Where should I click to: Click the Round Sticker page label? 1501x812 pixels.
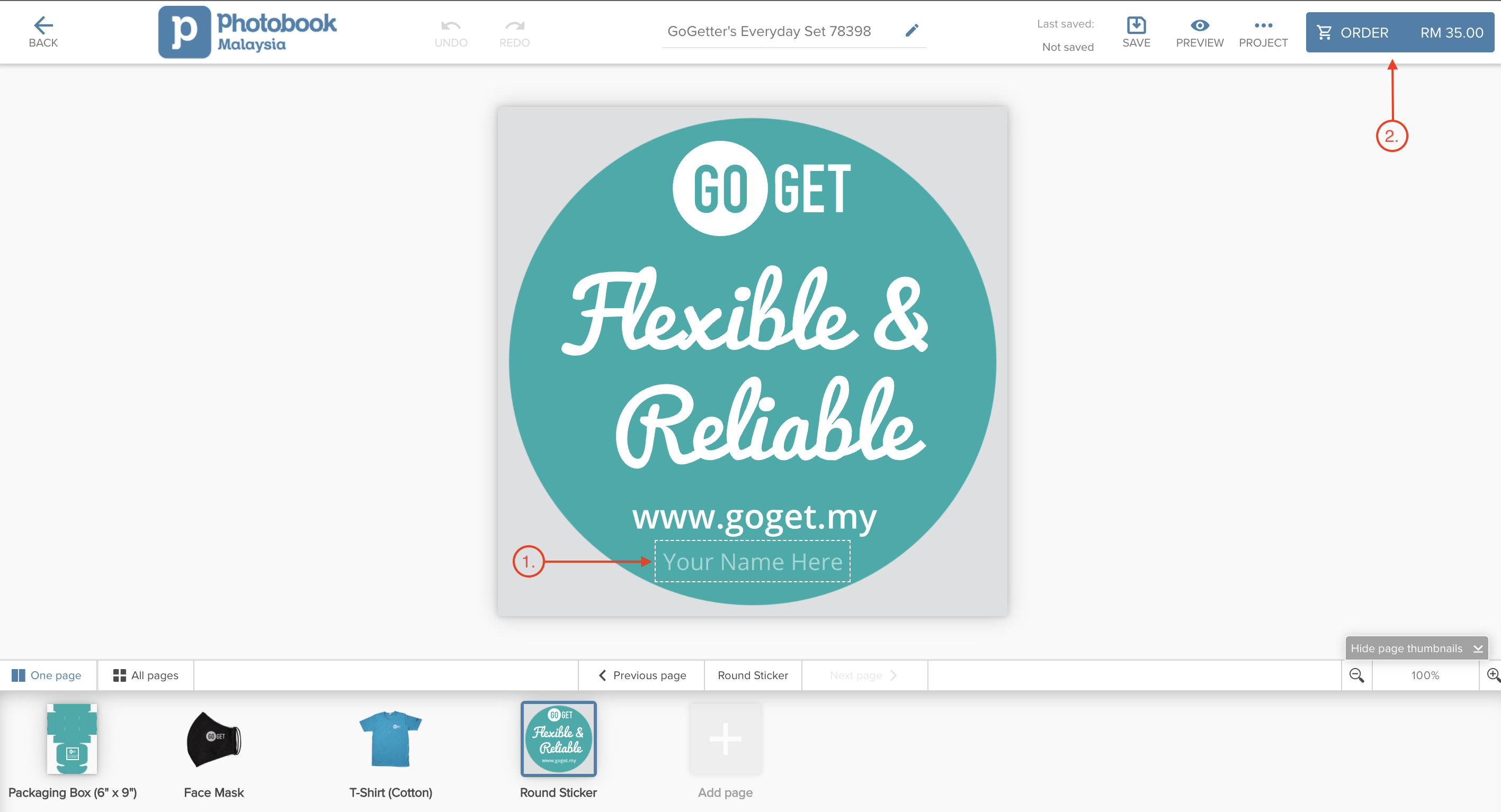pyautogui.click(x=753, y=675)
